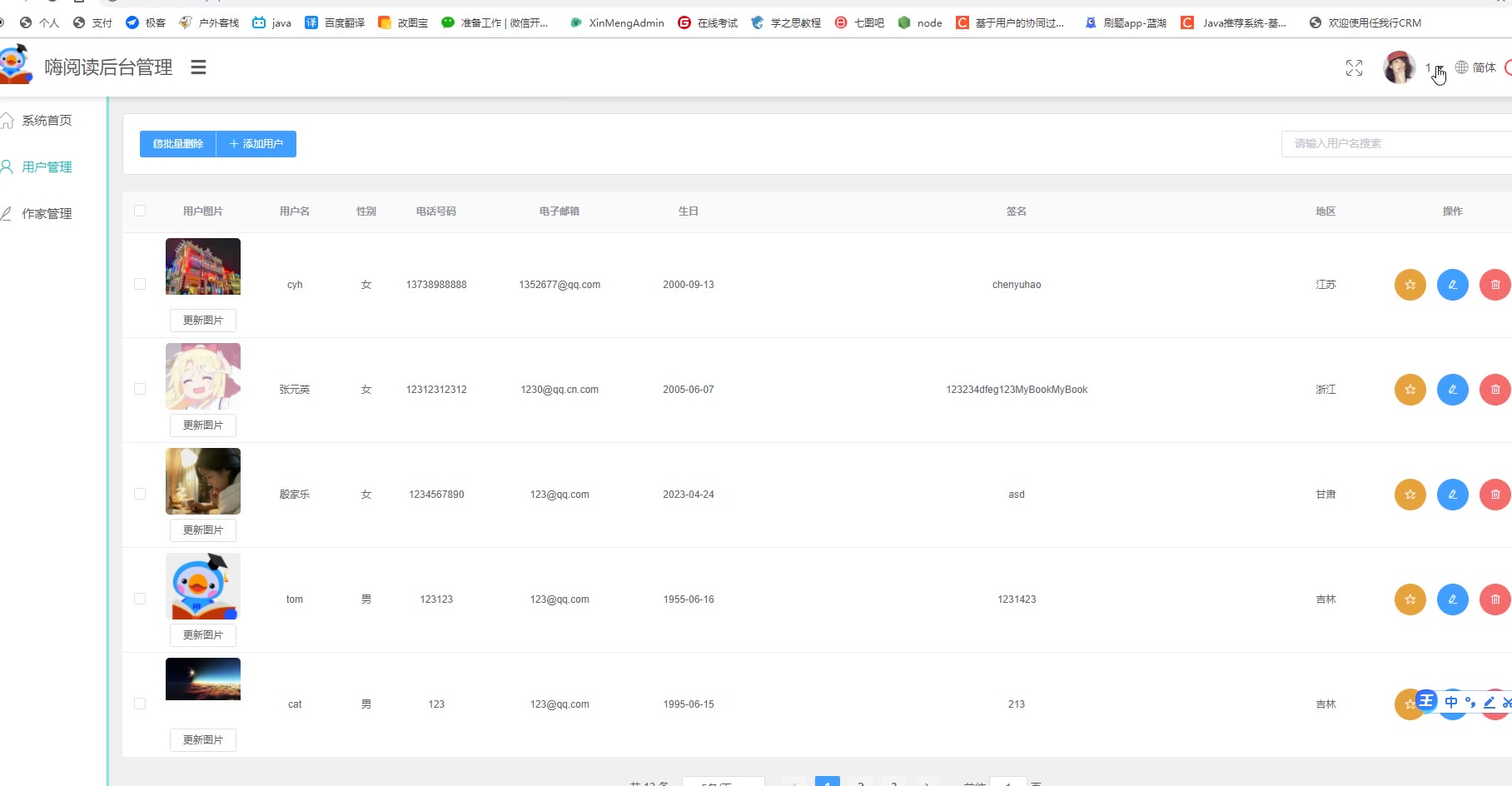Open the XinMengAdmin bookmark
Image resolution: width=1512 pixels, height=786 pixels.
[x=617, y=22]
